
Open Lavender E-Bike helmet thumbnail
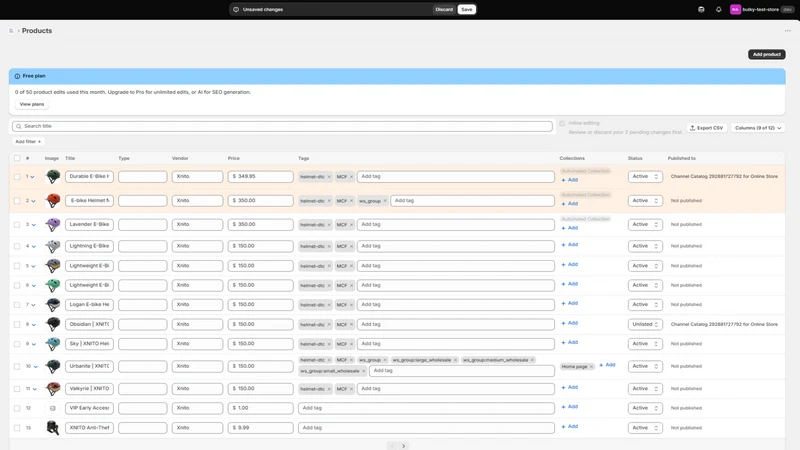click(x=53, y=224)
